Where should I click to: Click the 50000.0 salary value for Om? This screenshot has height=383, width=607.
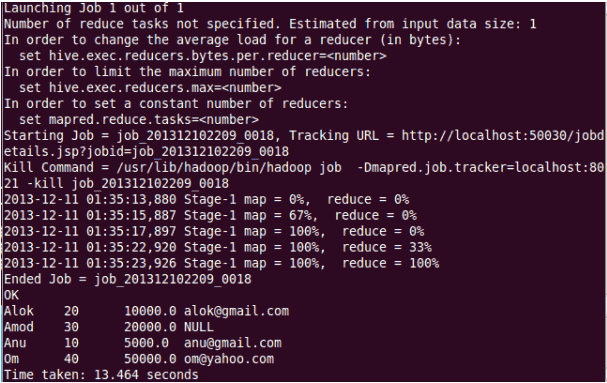[x=150, y=359]
